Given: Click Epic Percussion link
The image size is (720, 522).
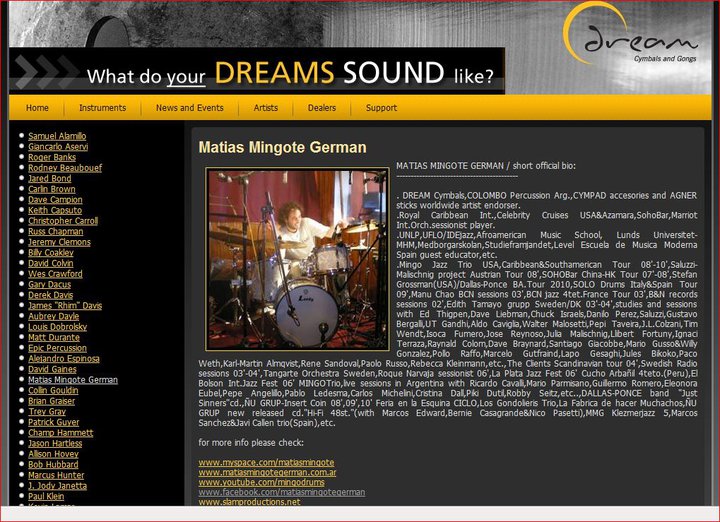Looking at the screenshot, I should point(57,348).
